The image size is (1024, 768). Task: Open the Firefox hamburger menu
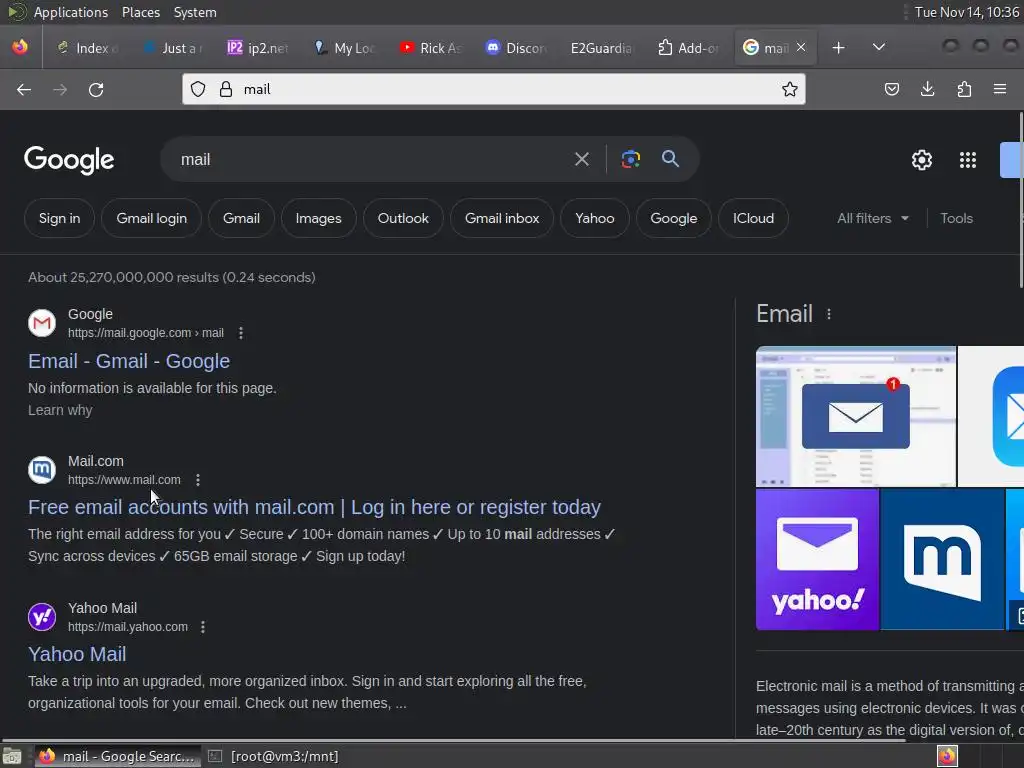(1000, 89)
